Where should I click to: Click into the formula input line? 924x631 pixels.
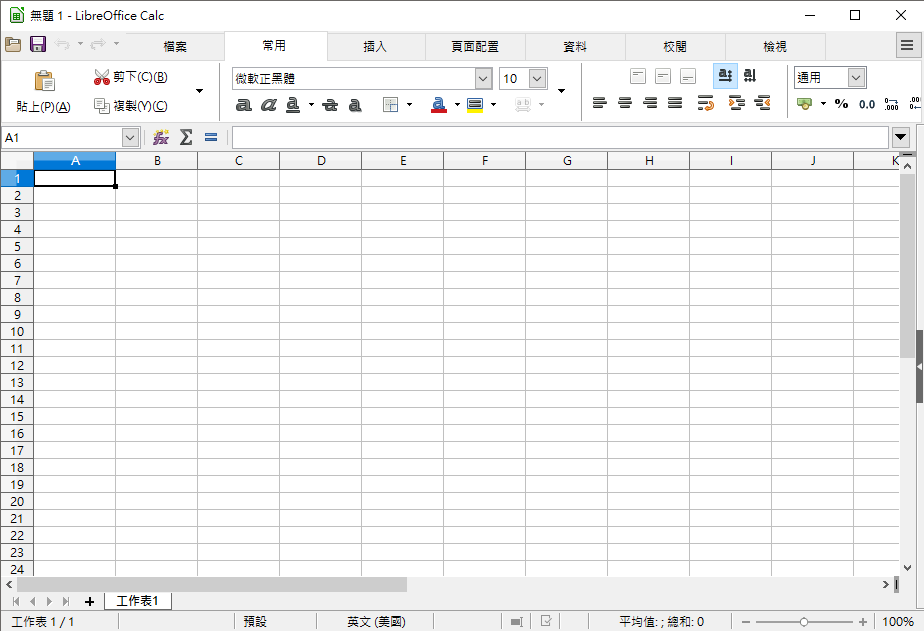[x=560, y=137]
